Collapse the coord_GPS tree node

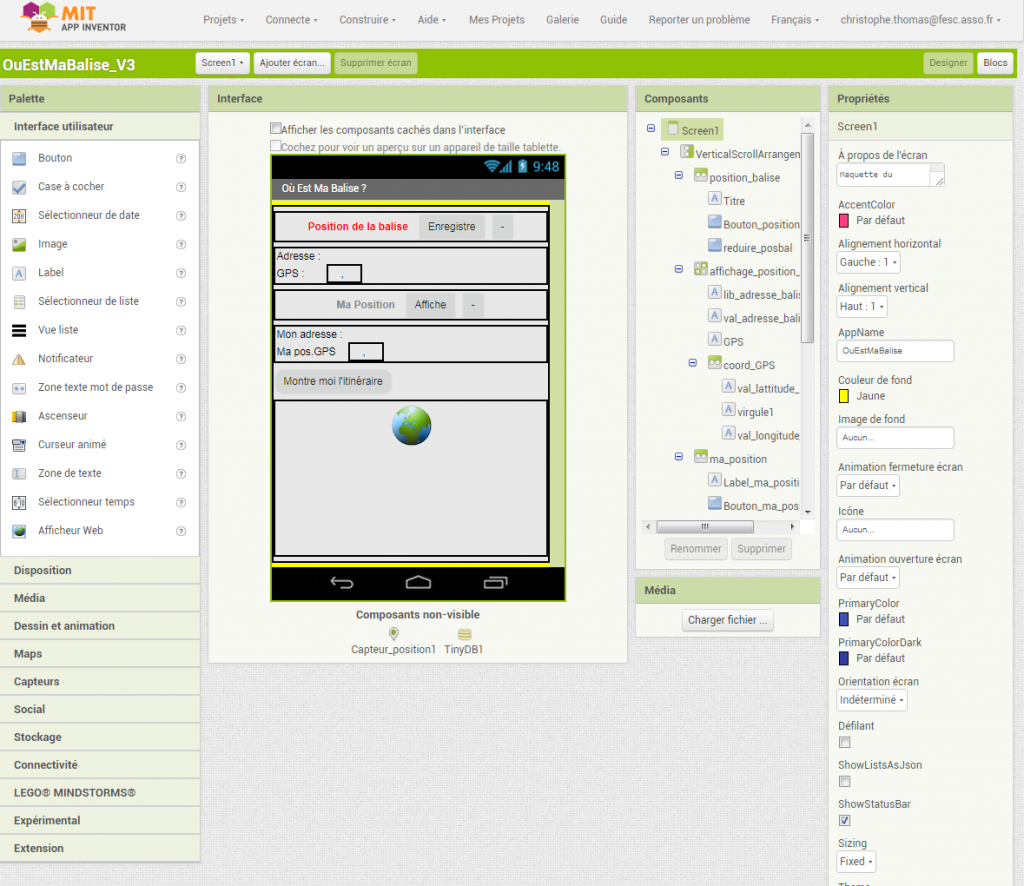tap(693, 363)
